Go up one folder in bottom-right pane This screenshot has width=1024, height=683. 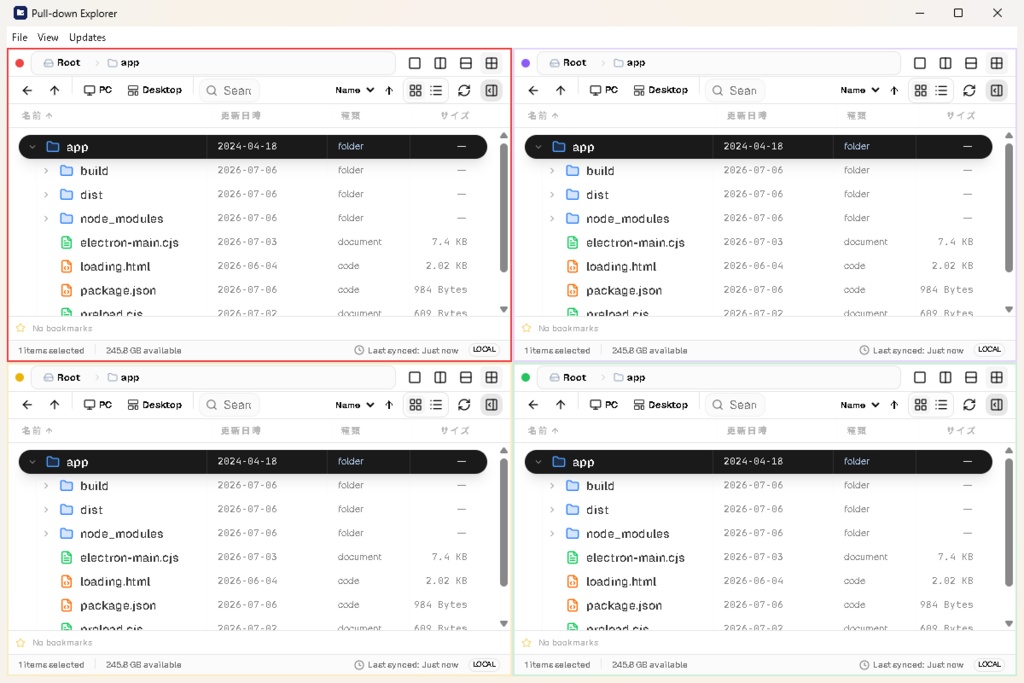tap(560, 405)
